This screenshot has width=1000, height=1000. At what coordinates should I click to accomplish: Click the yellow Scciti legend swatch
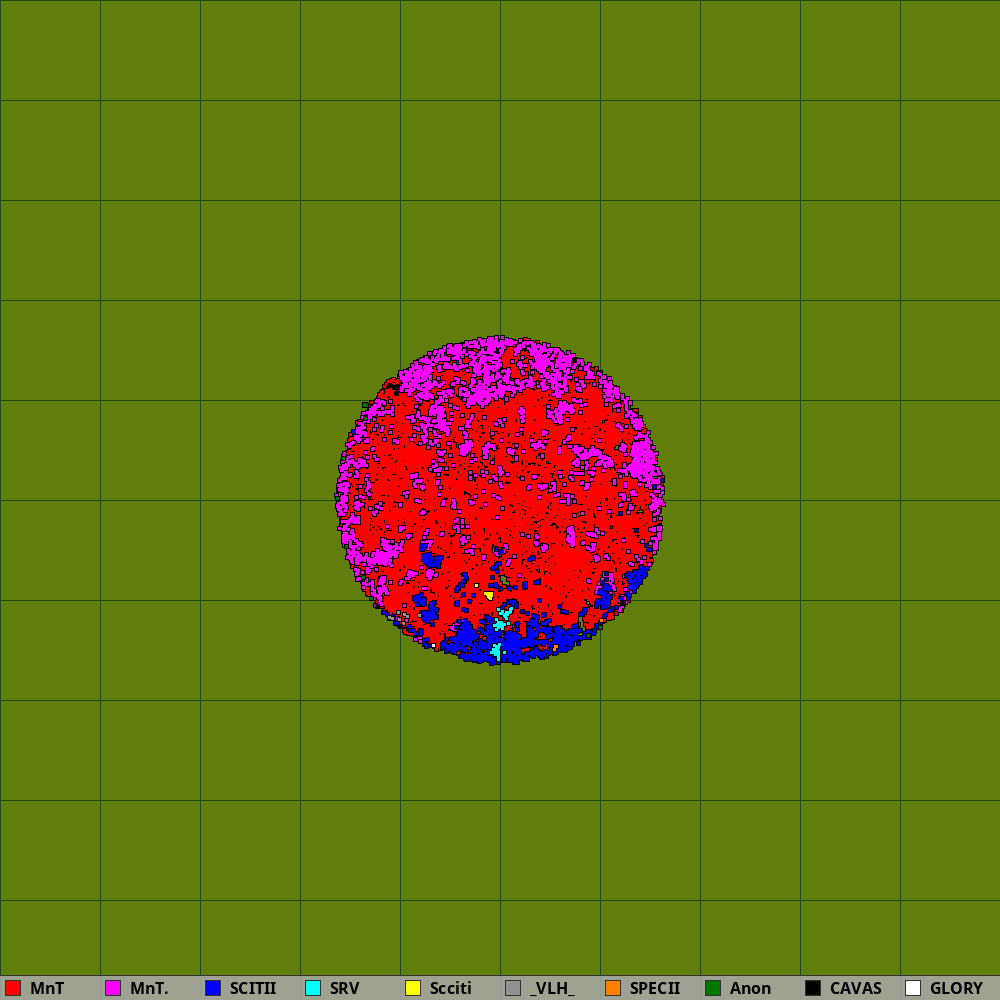click(x=413, y=988)
